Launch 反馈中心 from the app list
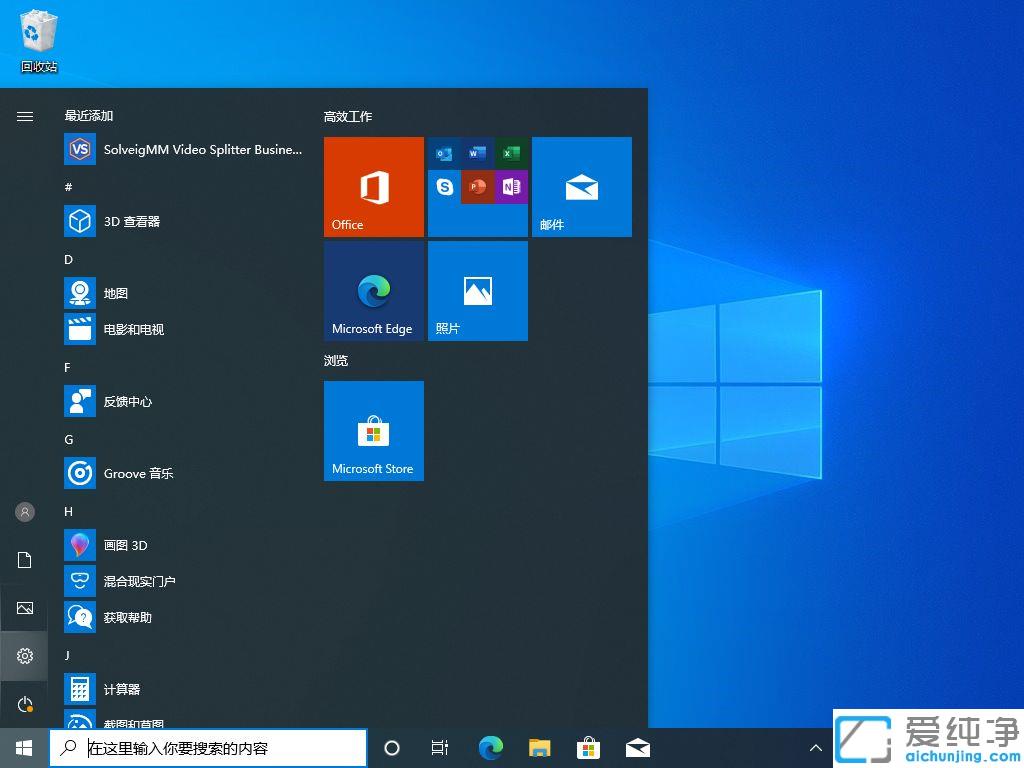Viewport: 1024px width, 768px height. point(127,401)
